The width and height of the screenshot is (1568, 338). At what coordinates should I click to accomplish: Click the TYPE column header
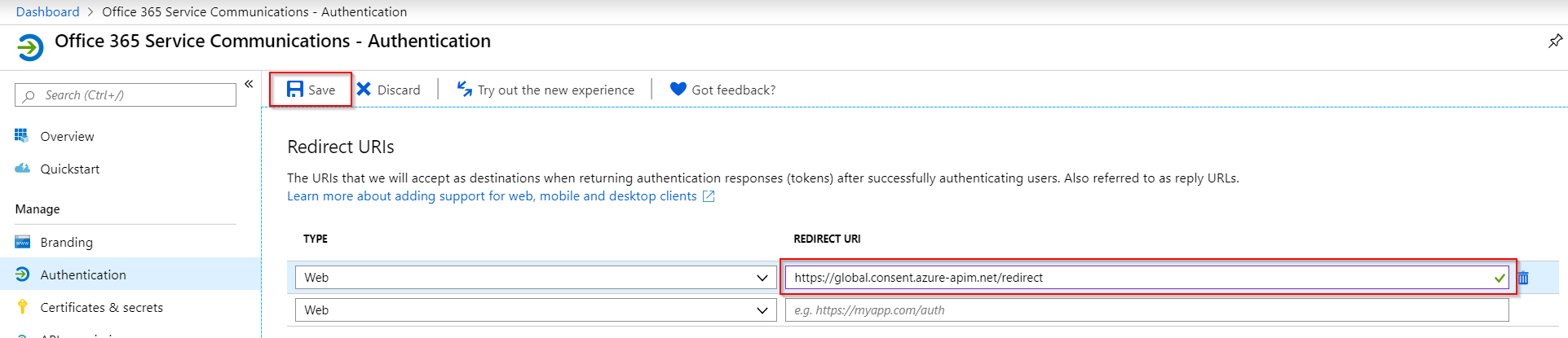[x=316, y=239]
